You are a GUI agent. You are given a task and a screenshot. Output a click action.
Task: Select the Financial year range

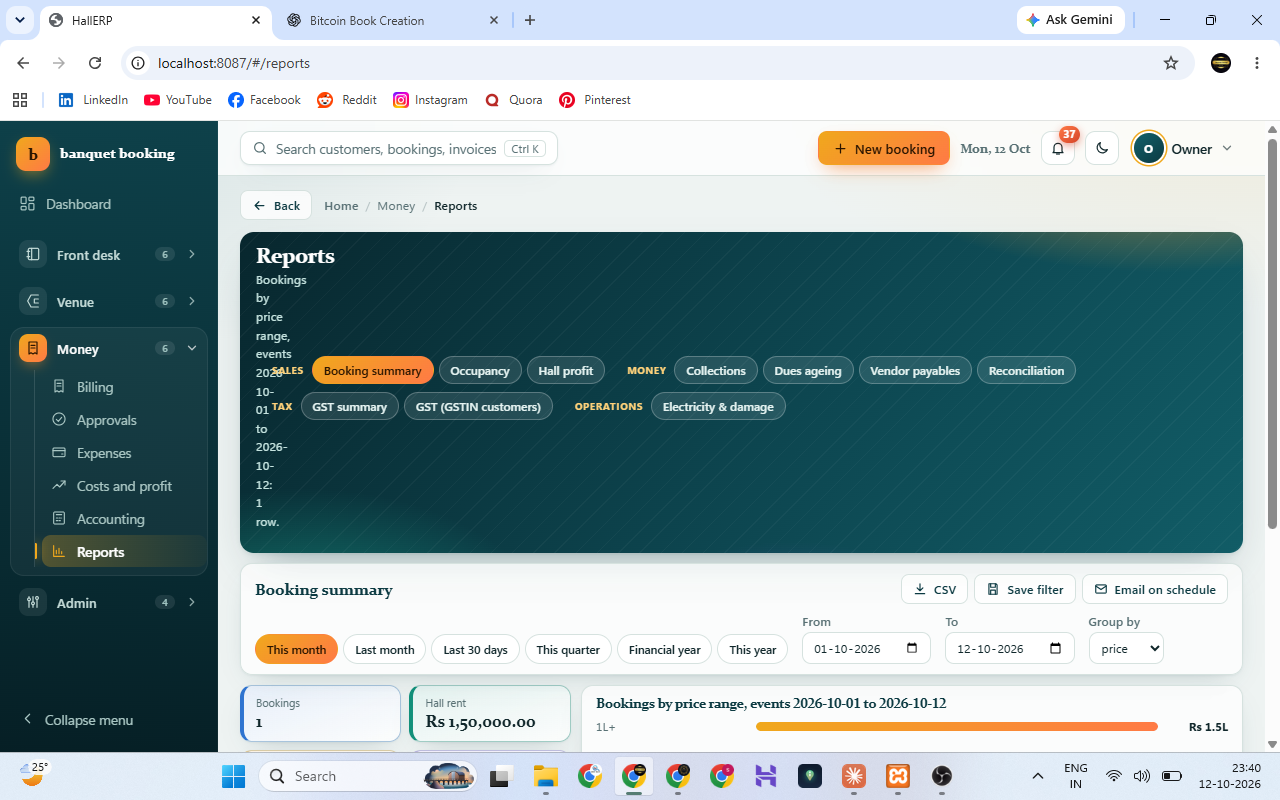pos(665,650)
